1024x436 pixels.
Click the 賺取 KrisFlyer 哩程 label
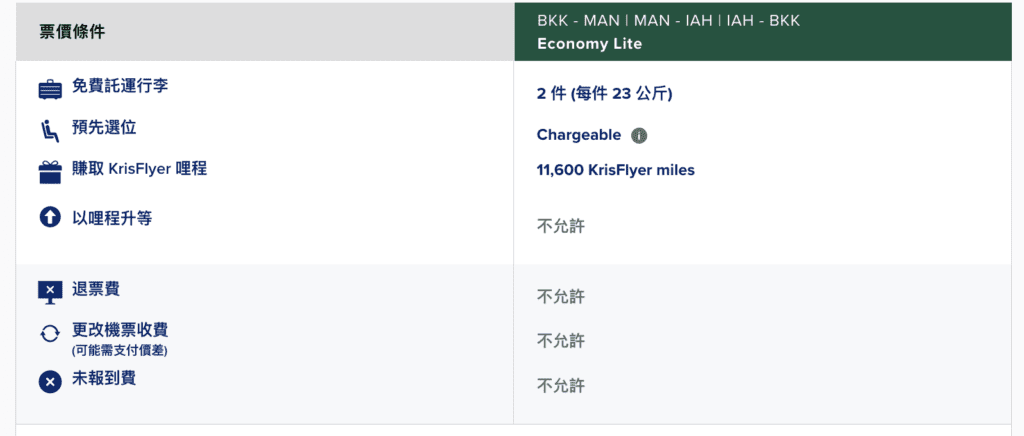coord(139,169)
